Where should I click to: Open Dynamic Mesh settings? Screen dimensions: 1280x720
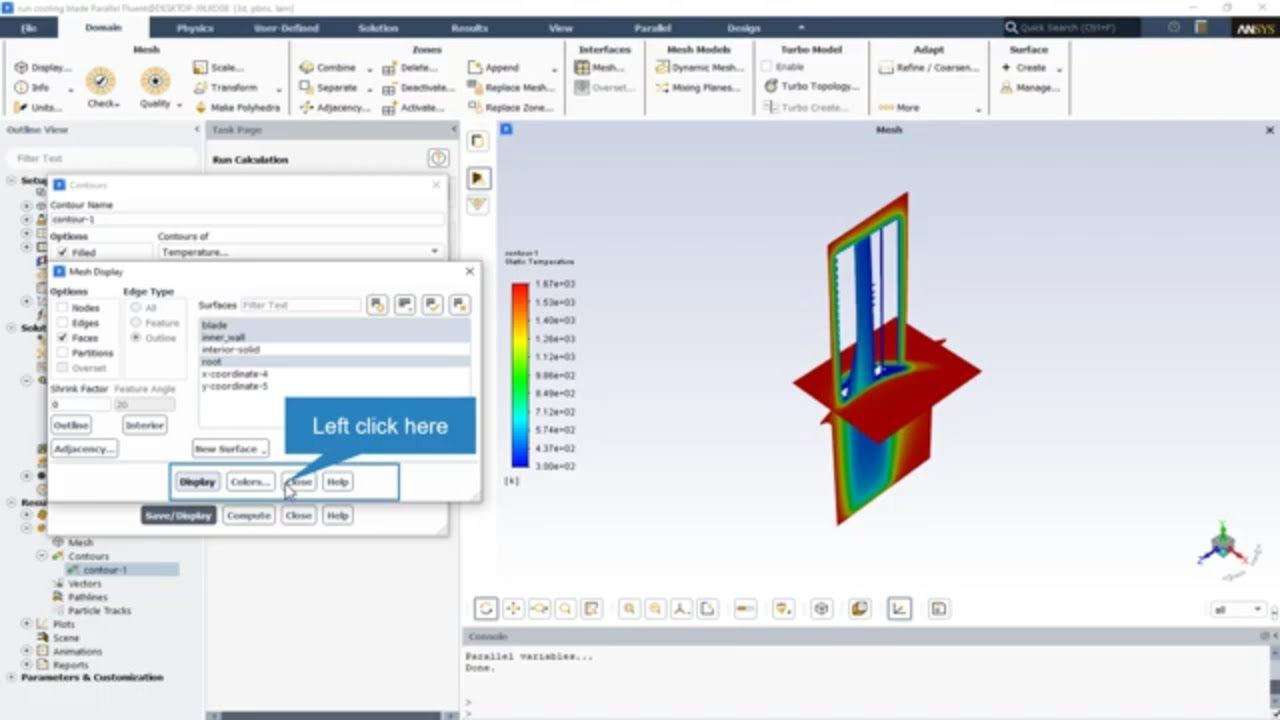pos(700,68)
